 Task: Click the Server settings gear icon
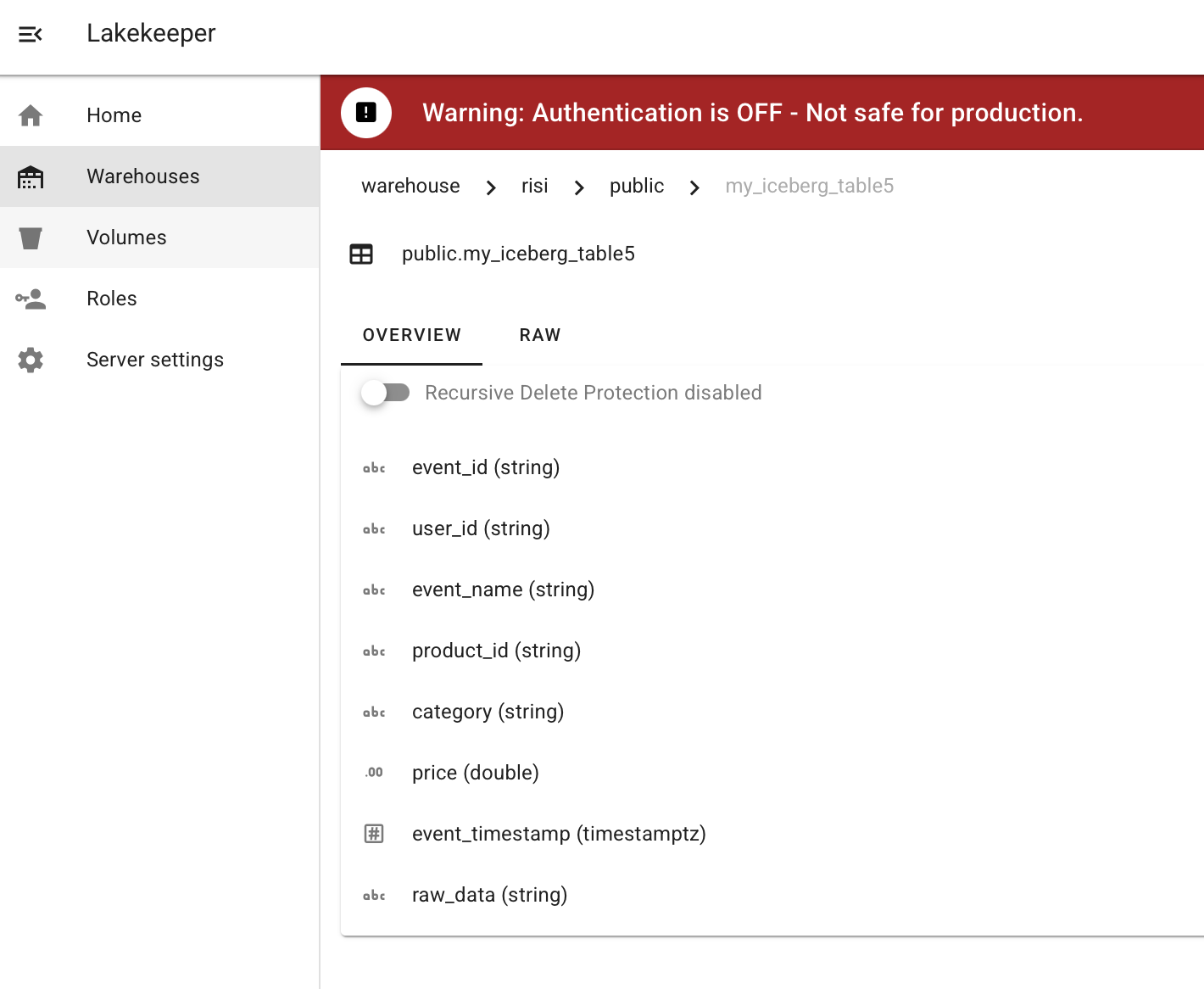31,360
